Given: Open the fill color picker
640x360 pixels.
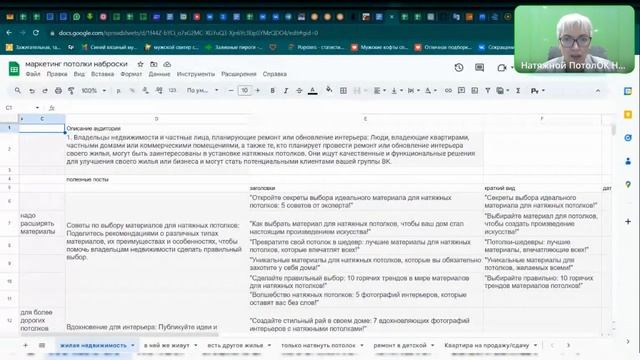Looking at the screenshot, I should click(x=329, y=91).
